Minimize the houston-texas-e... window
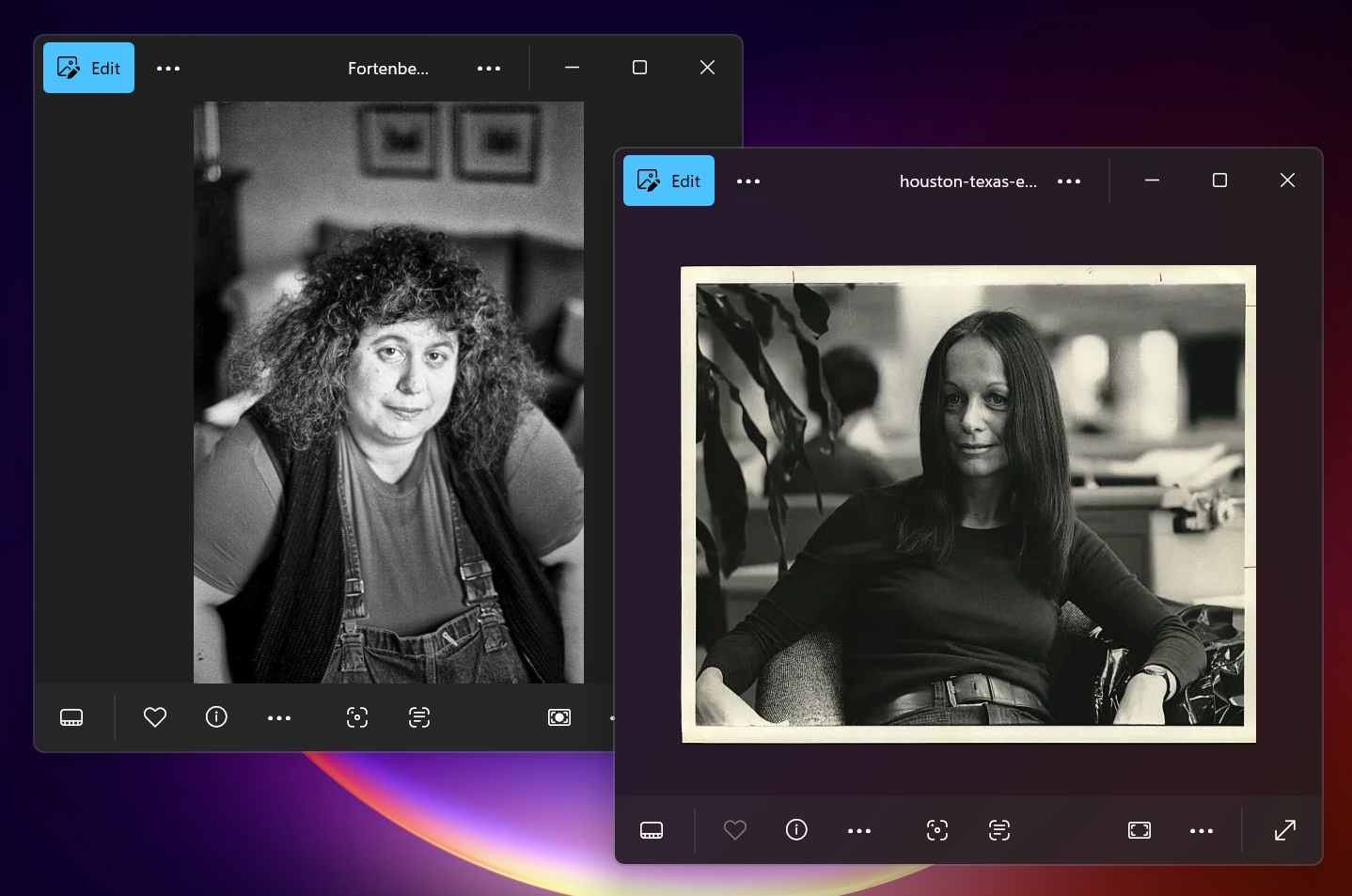Image resolution: width=1352 pixels, height=896 pixels. point(1152,181)
